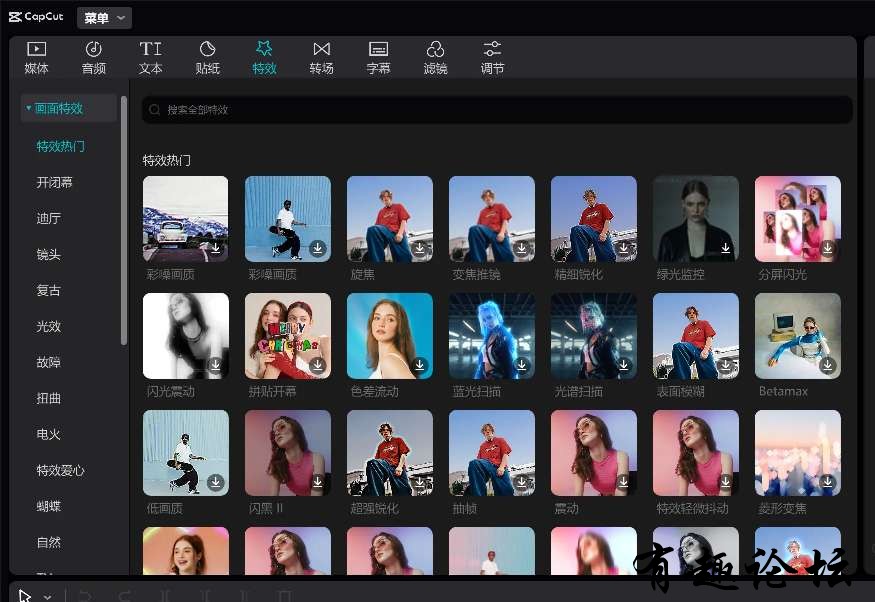Open the 滤镜 filters tab

point(435,58)
